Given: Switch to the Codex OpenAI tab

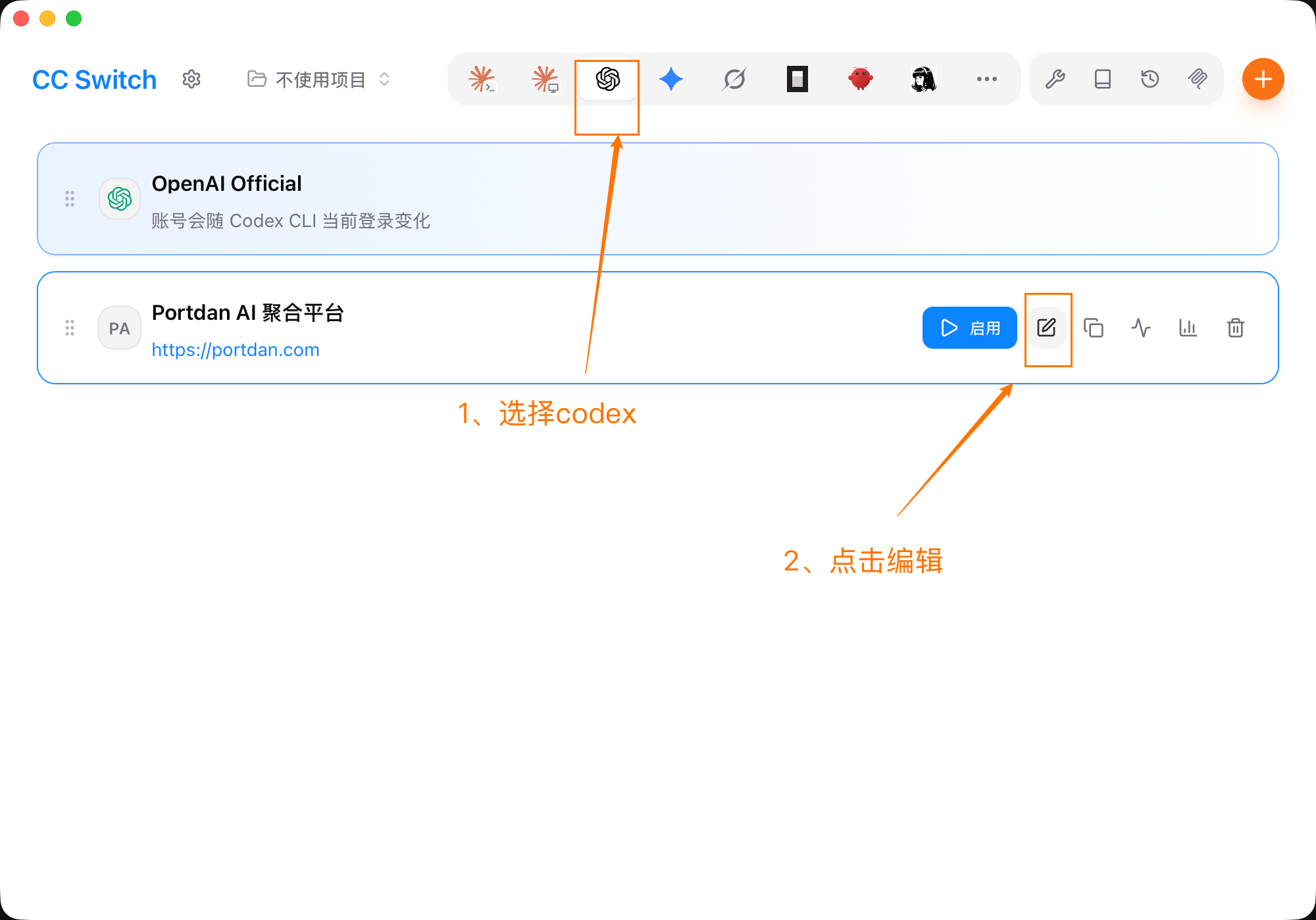Looking at the screenshot, I should [x=608, y=79].
